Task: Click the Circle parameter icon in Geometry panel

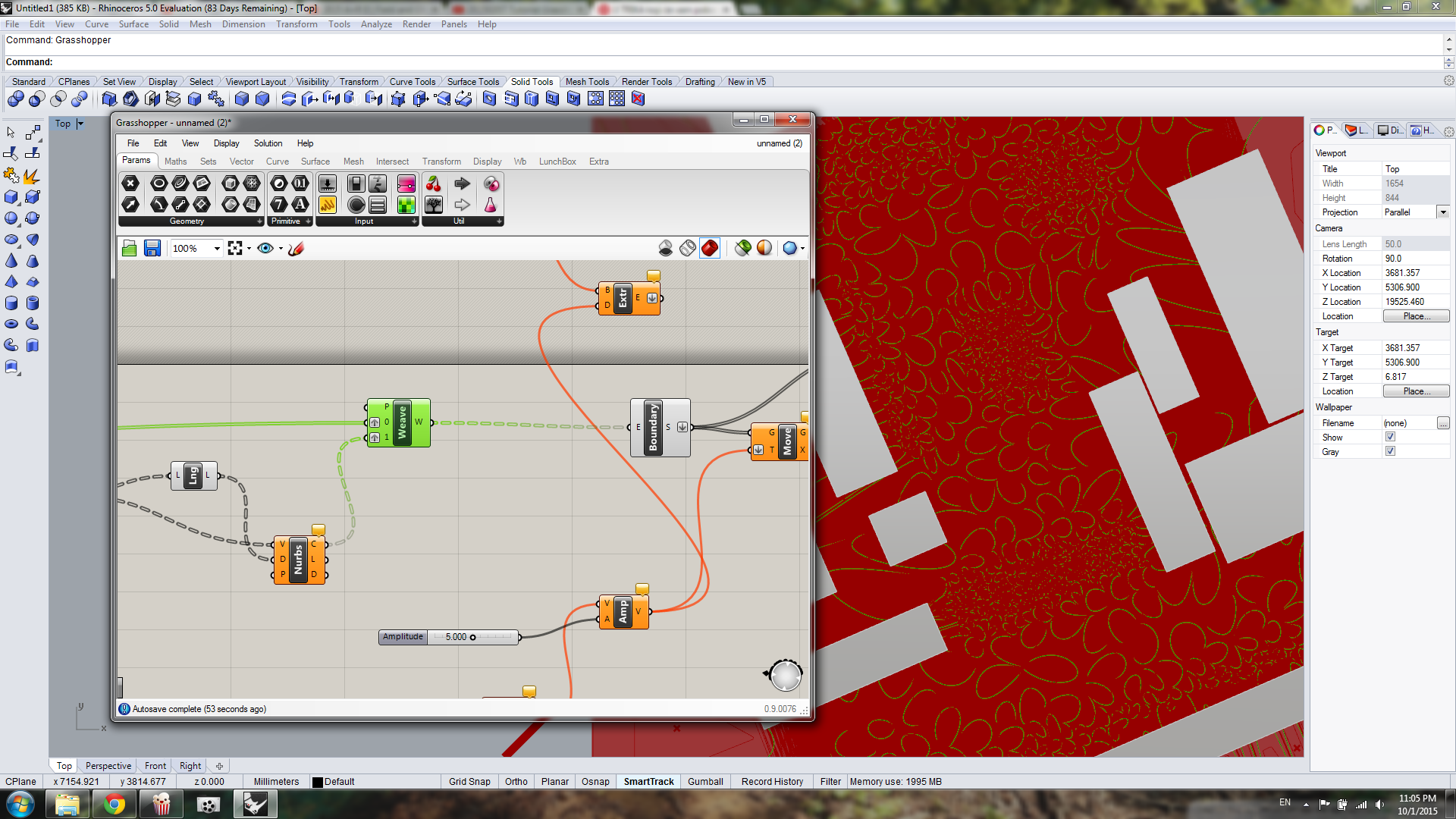Action: (x=158, y=184)
